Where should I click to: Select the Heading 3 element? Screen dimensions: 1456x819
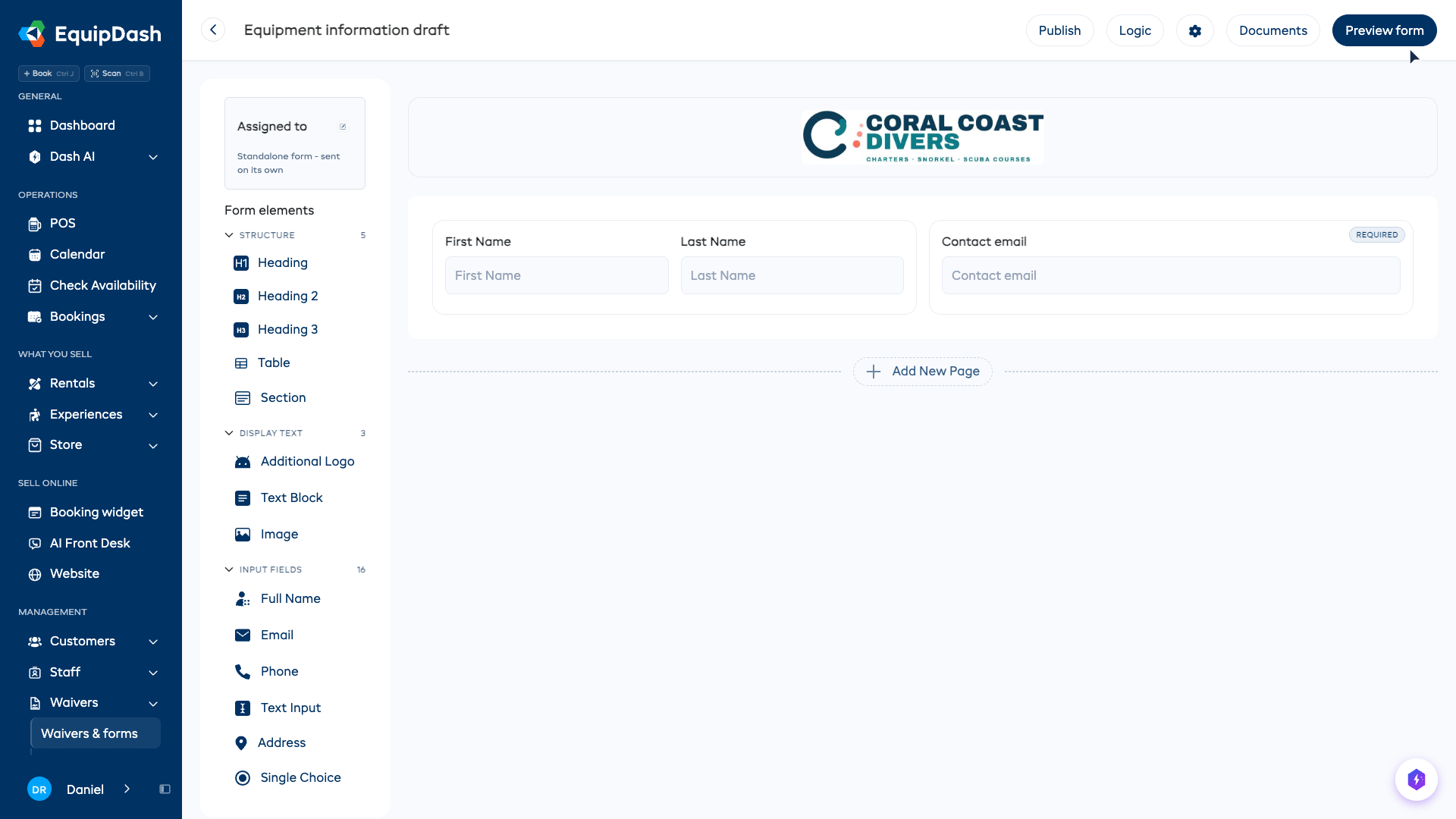coord(275,330)
